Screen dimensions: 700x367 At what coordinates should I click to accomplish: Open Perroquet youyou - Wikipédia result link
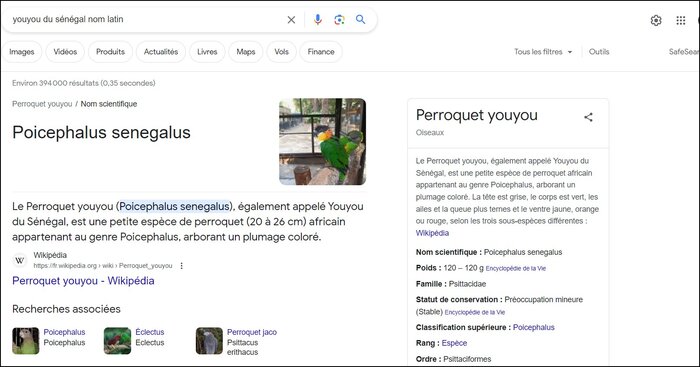(83, 281)
